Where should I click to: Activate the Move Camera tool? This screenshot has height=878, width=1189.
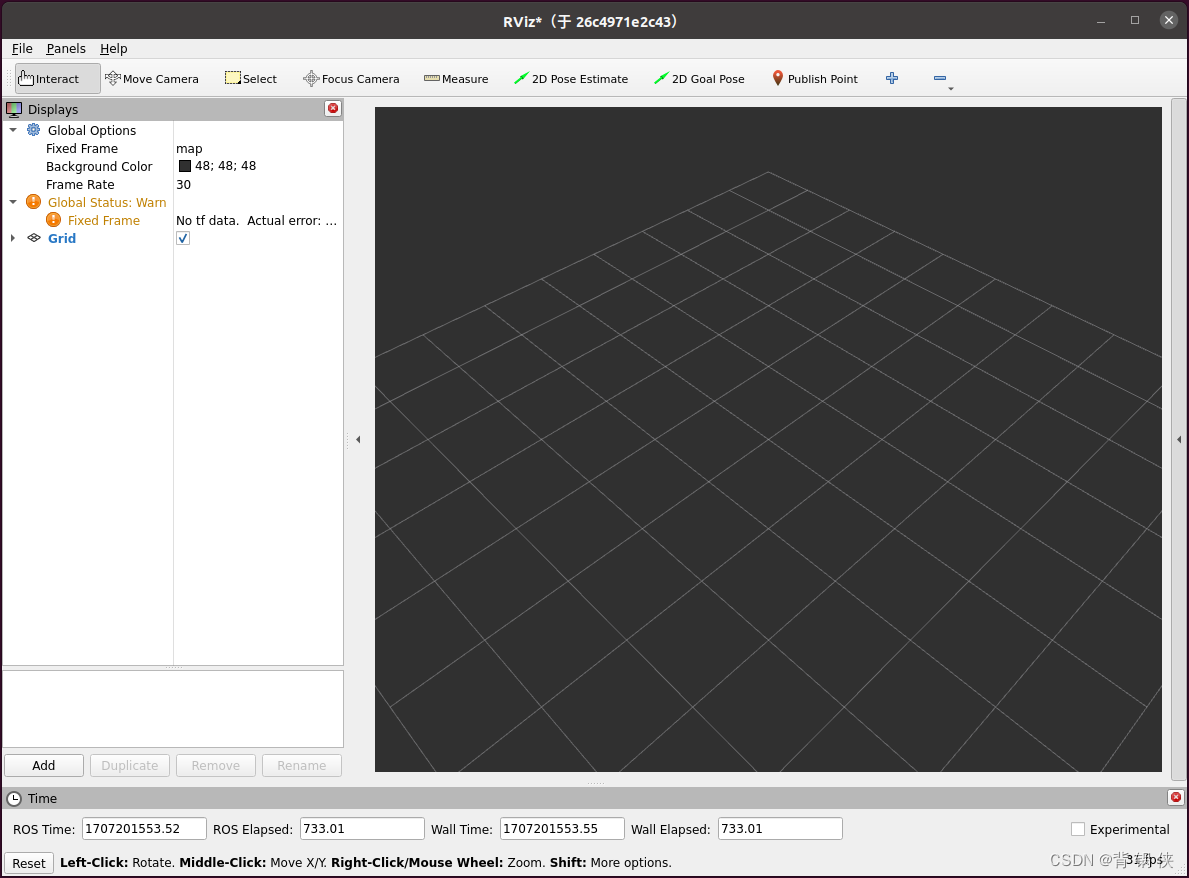pos(152,79)
